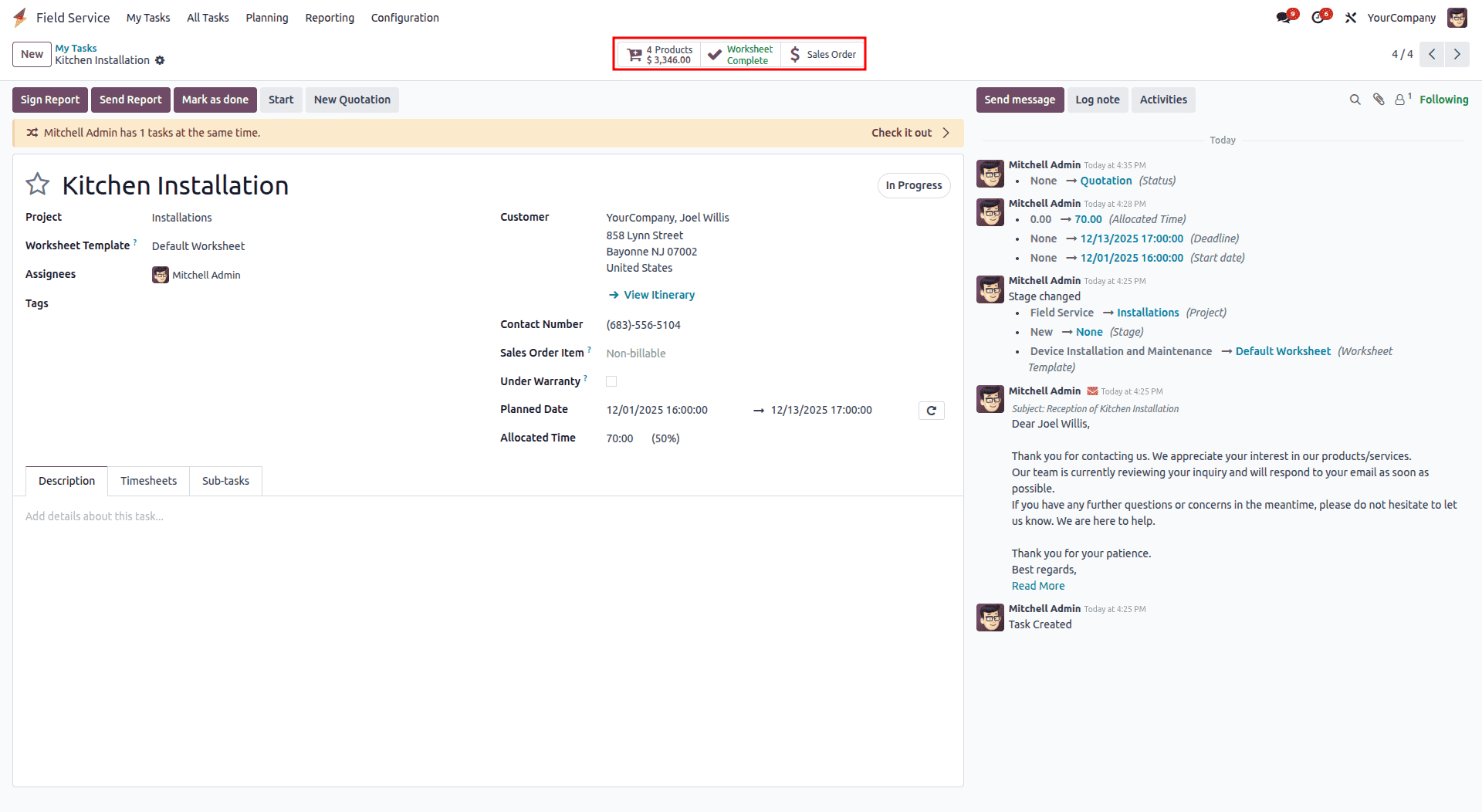Image resolution: width=1482 pixels, height=812 pixels.
Task: Click the Worksheet Complete checkmark button
Action: pyautogui.click(x=739, y=54)
